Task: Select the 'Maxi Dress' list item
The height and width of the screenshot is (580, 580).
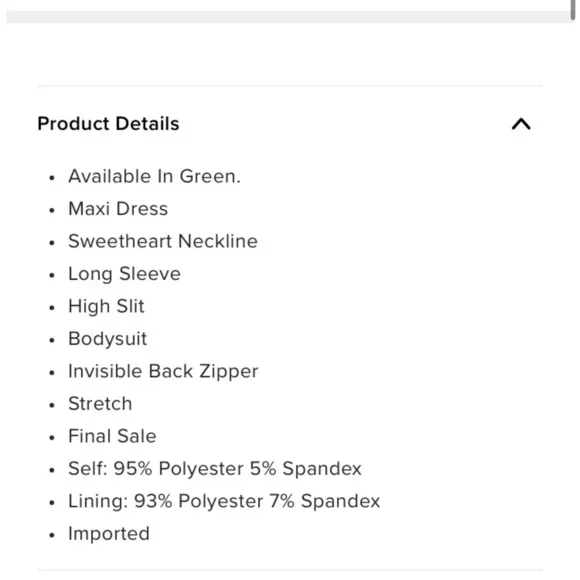Action: (118, 209)
